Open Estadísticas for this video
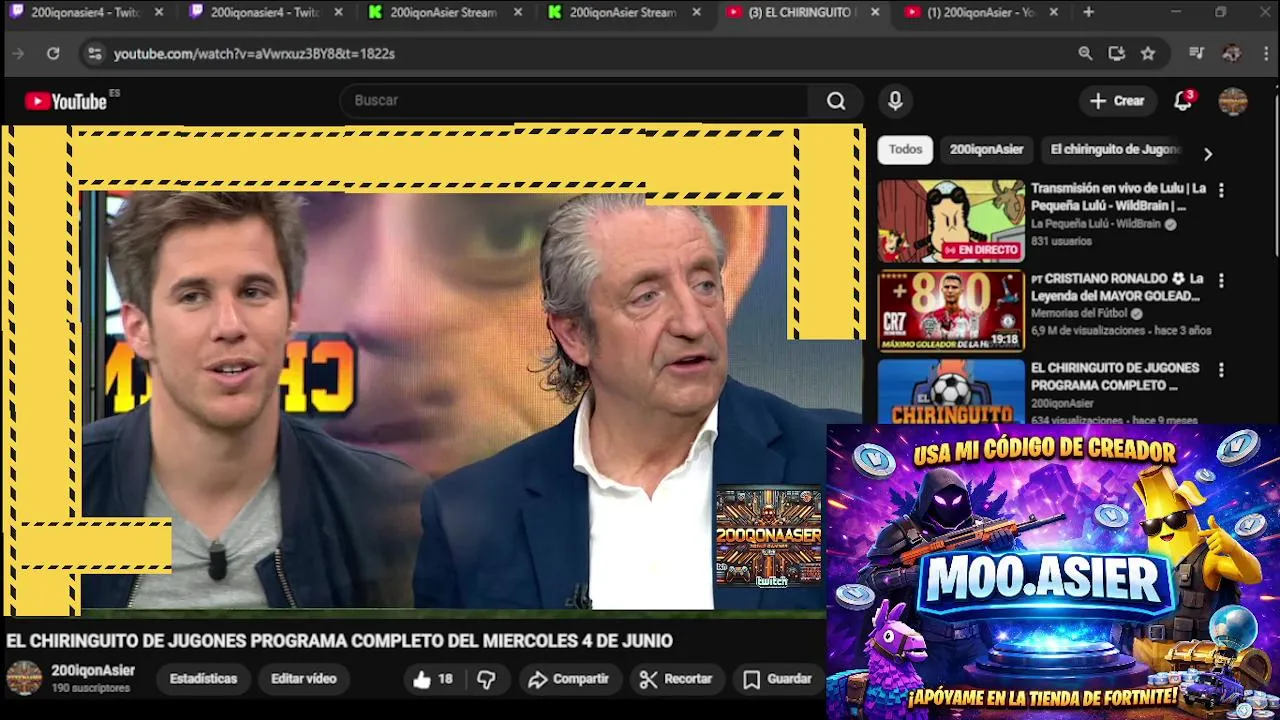 point(203,679)
